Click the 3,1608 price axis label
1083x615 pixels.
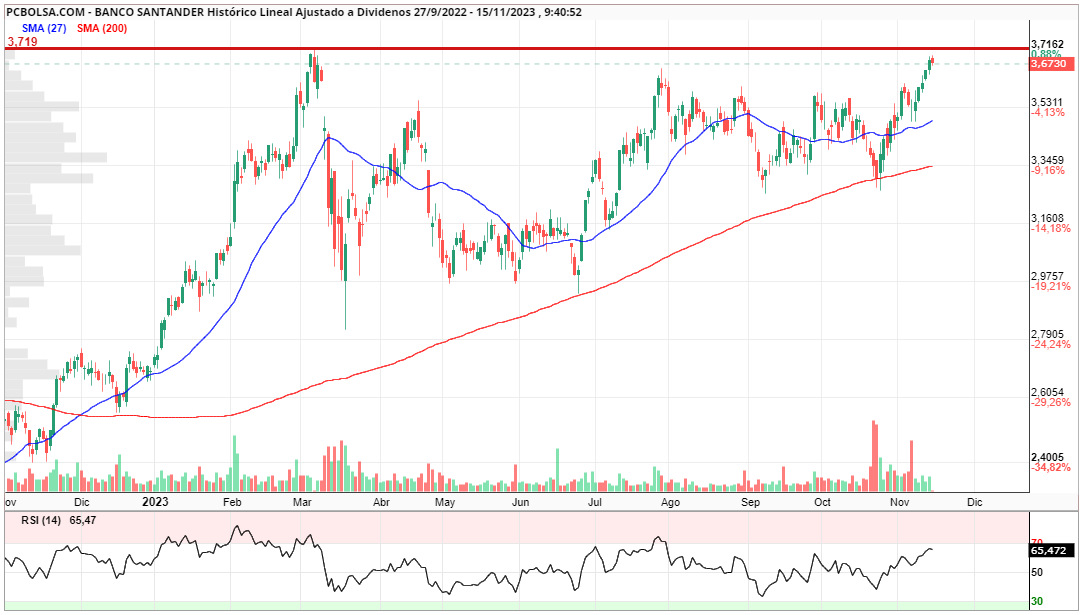1047,218
